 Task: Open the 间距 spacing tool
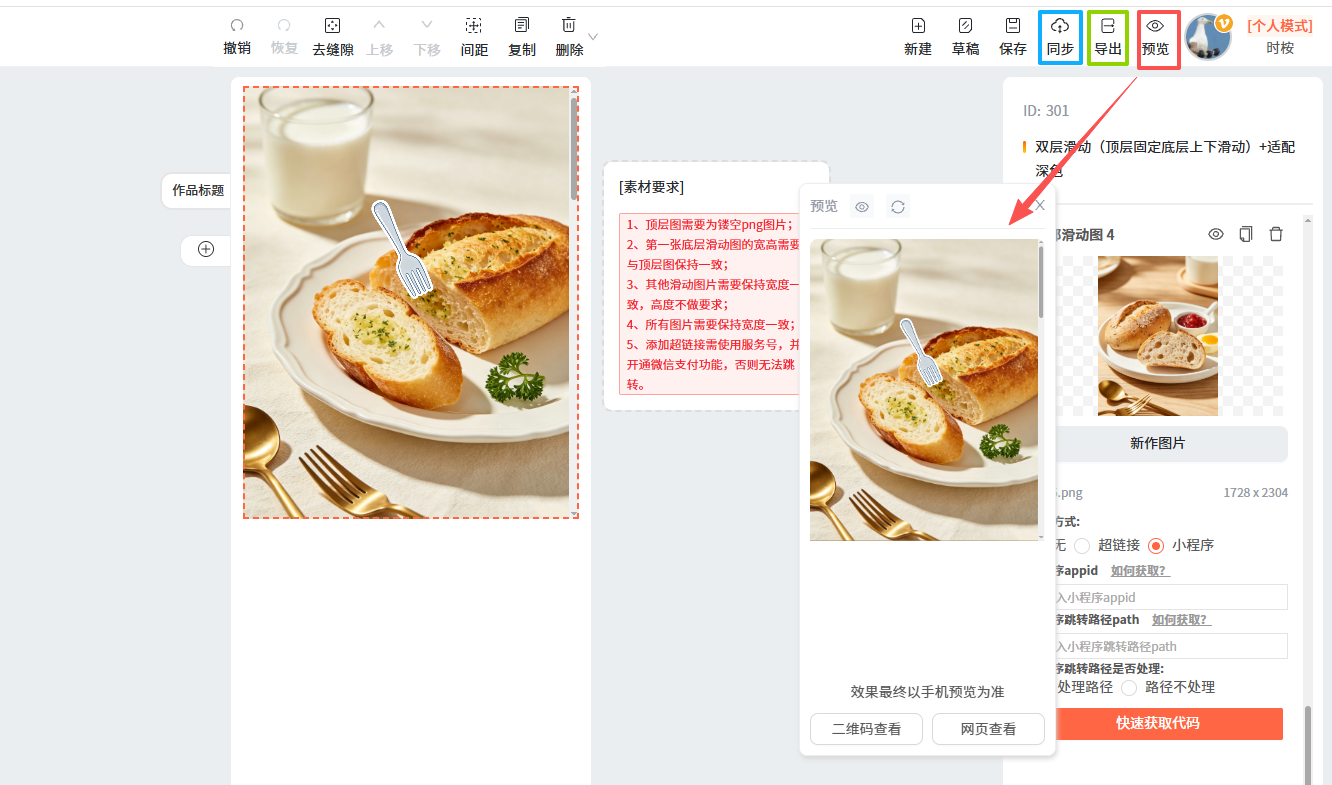pyautogui.click(x=474, y=37)
